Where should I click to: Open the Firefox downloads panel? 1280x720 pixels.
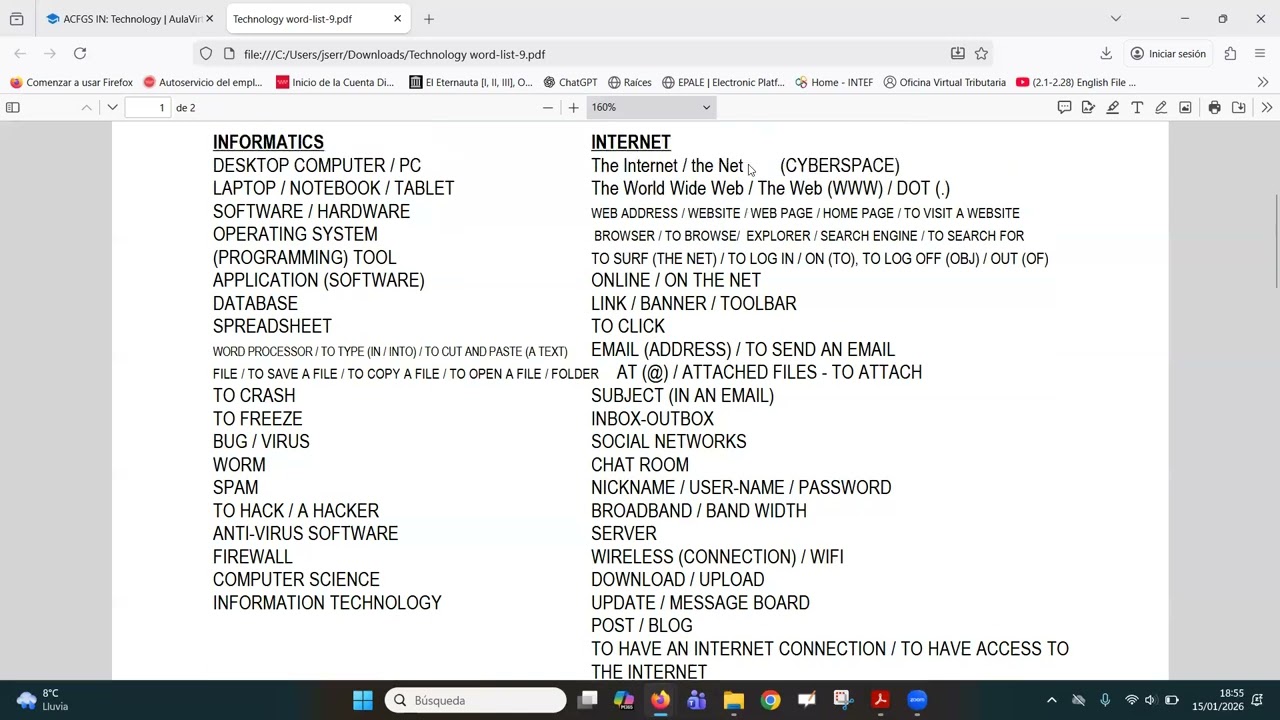click(x=1106, y=54)
